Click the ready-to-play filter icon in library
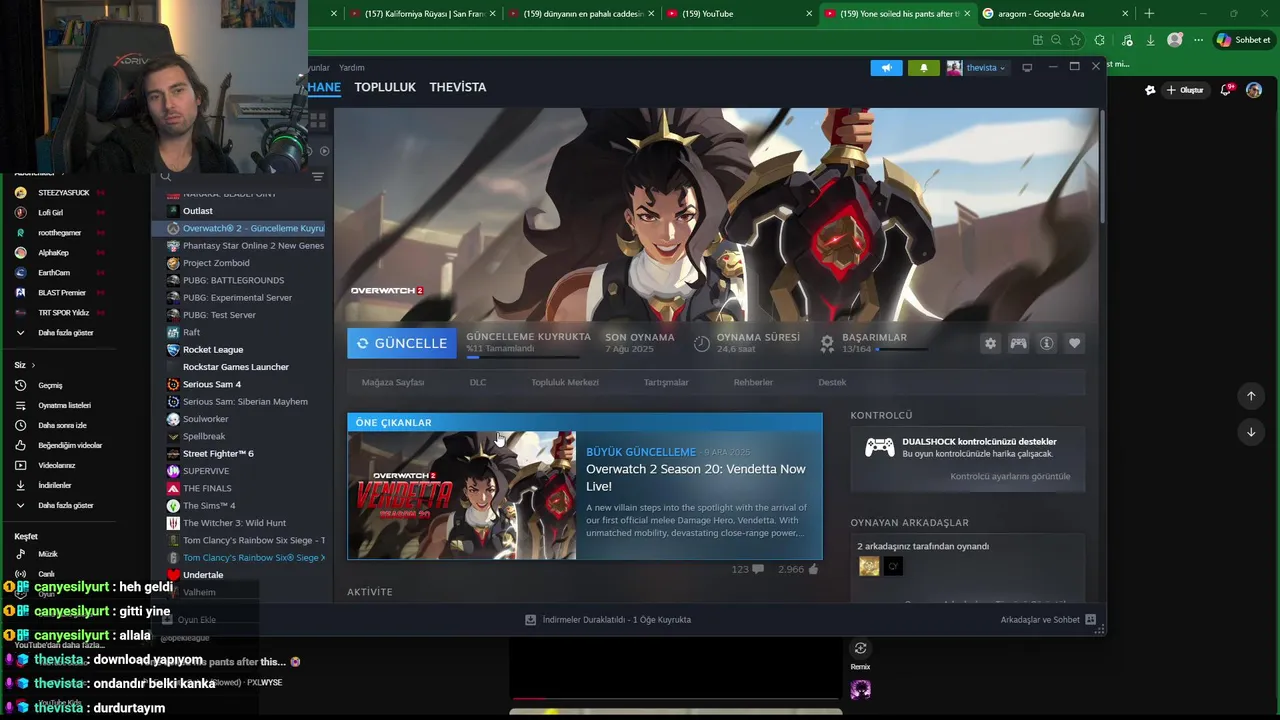The height and width of the screenshot is (720, 1280). pos(324,151)
